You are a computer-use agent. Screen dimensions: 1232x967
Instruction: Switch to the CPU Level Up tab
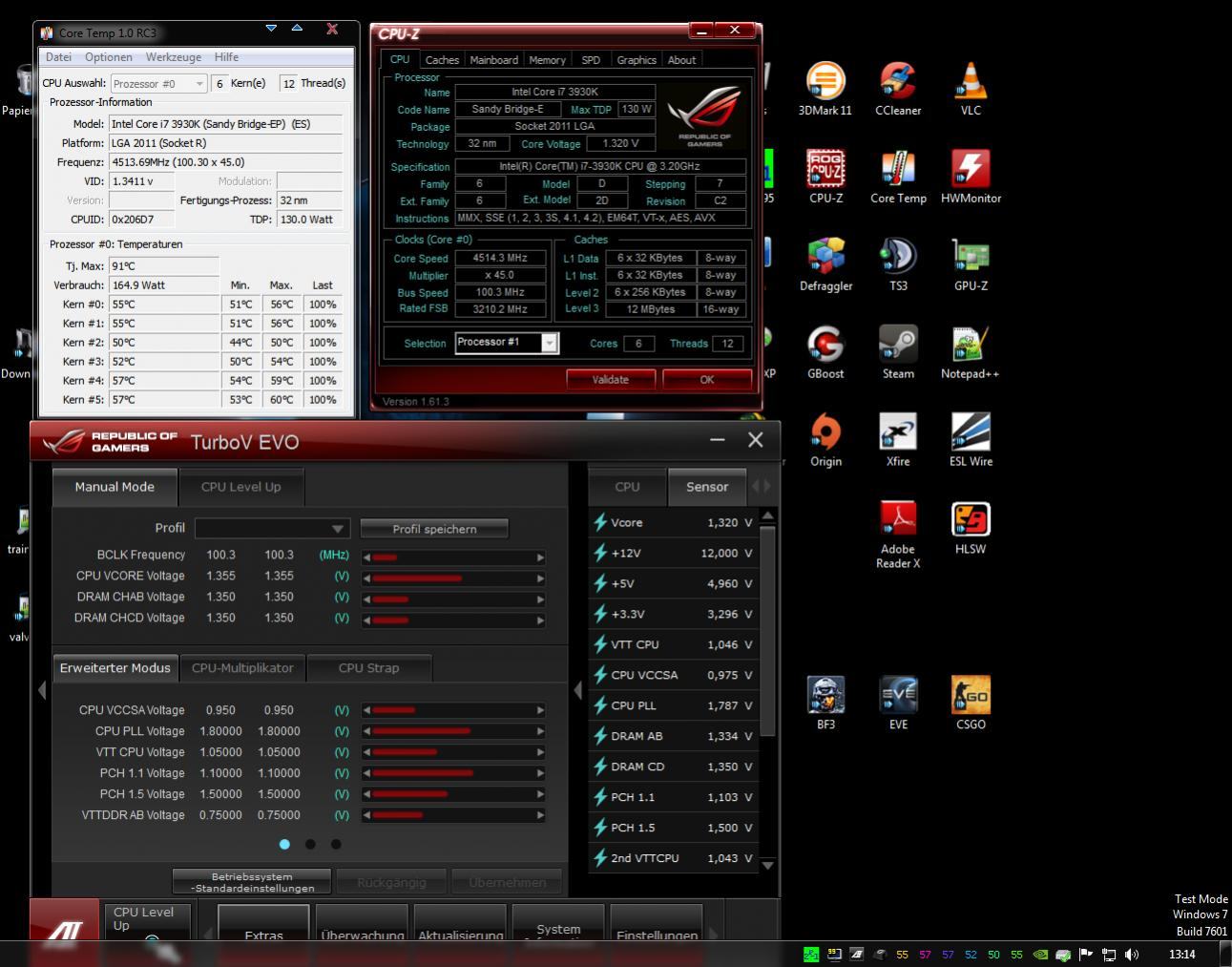[241, 487]
